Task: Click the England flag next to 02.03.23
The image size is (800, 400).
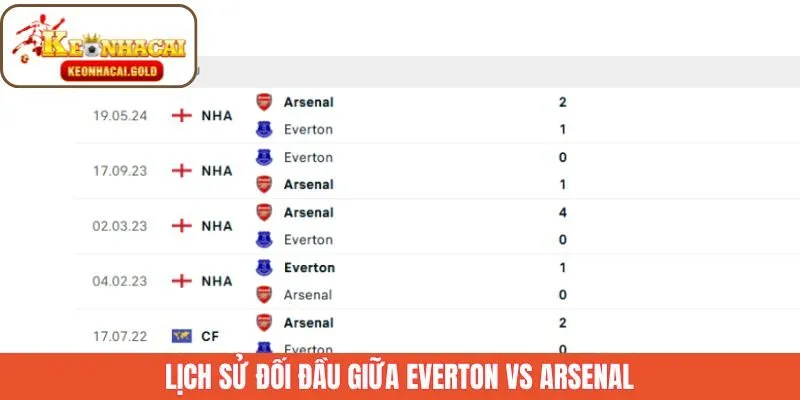Action: [x=181, y=225]
